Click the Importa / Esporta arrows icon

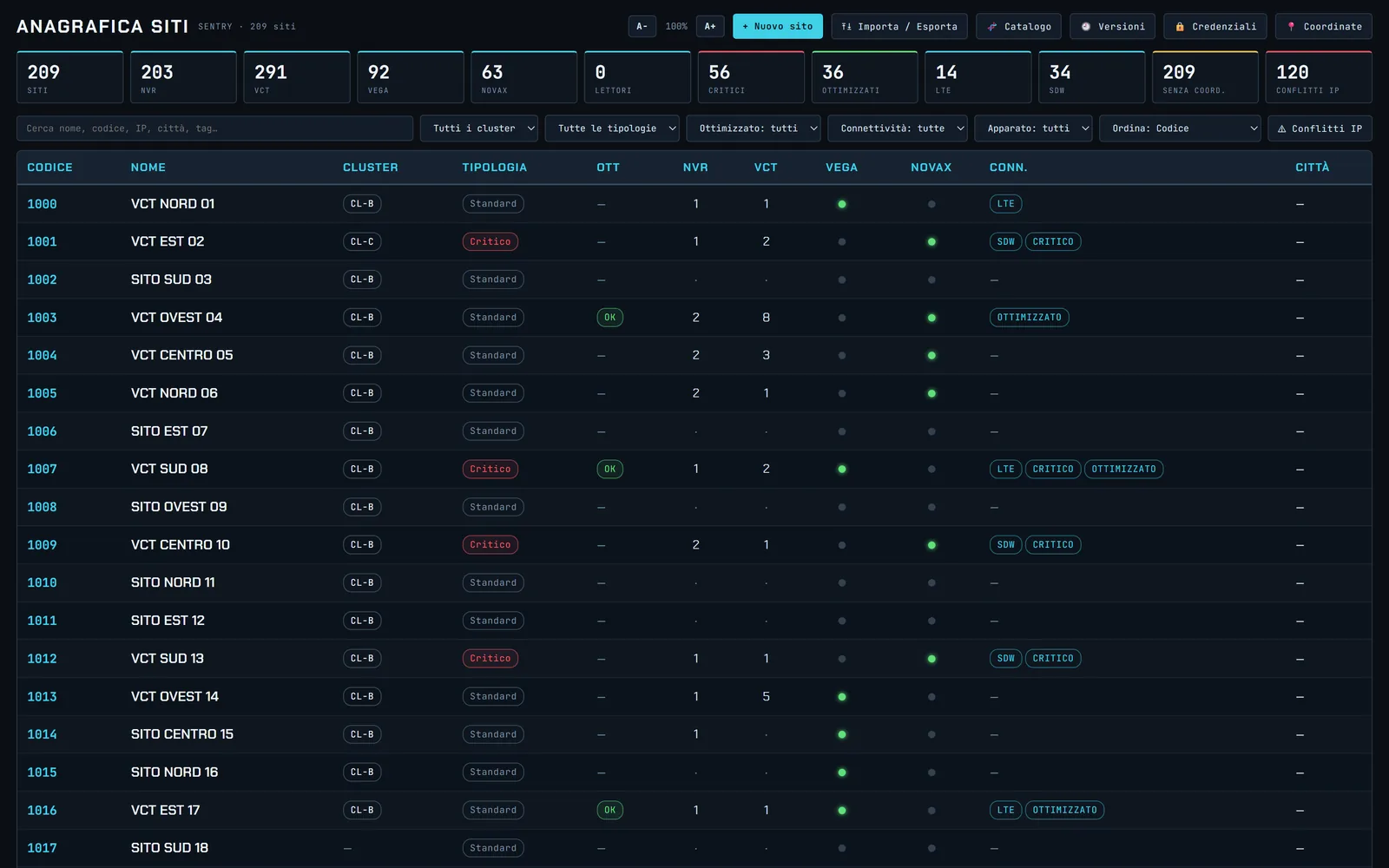(846, 27)
